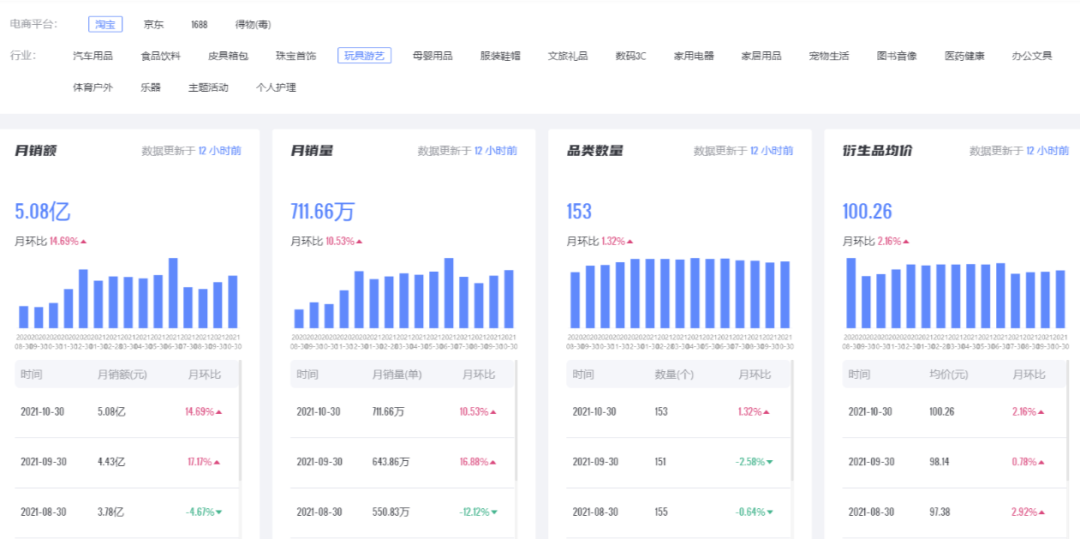Click the large 100.26 average price
1080x539 pixels.
[x=867, y=211]
